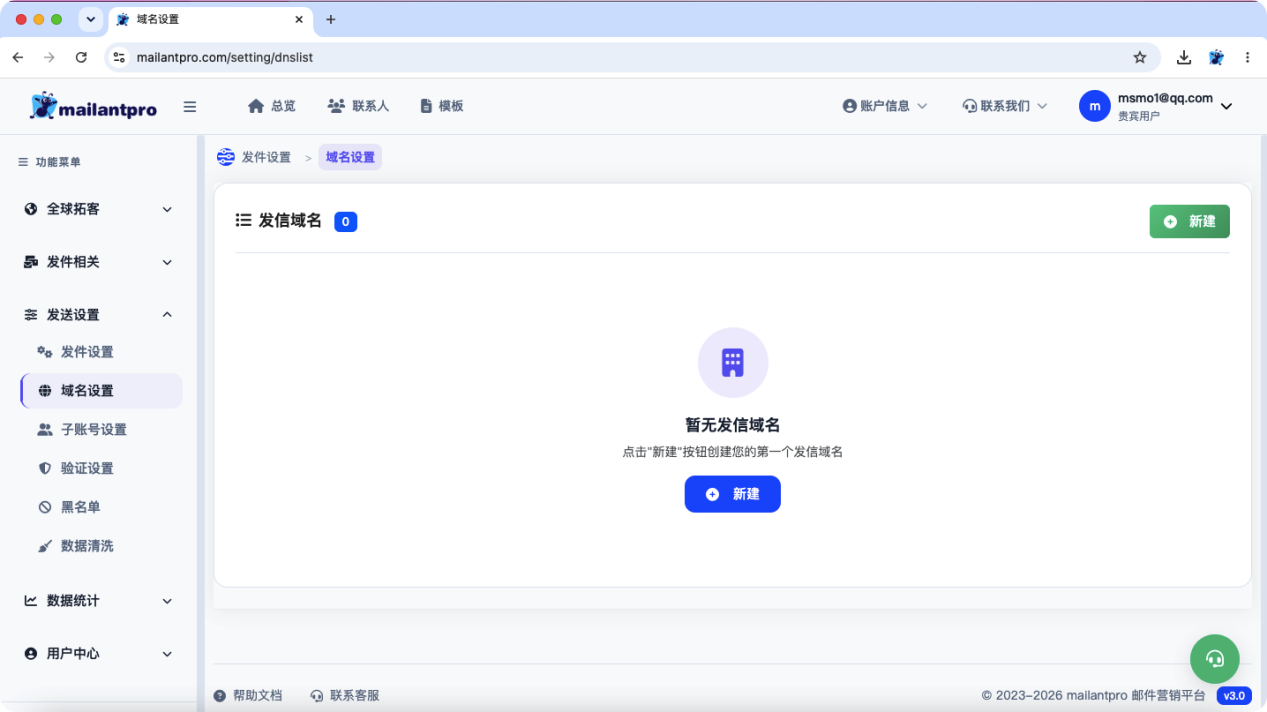Click the v3.0 version badge
1267x712 pixels.
[x=1234, y=696]
